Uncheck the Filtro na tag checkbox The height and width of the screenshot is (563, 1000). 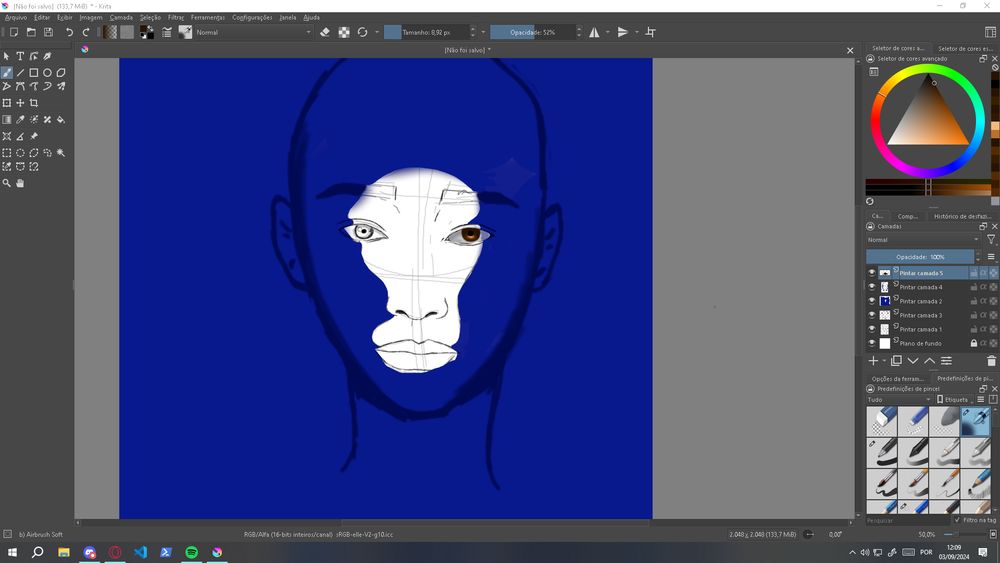click(958, 520)
